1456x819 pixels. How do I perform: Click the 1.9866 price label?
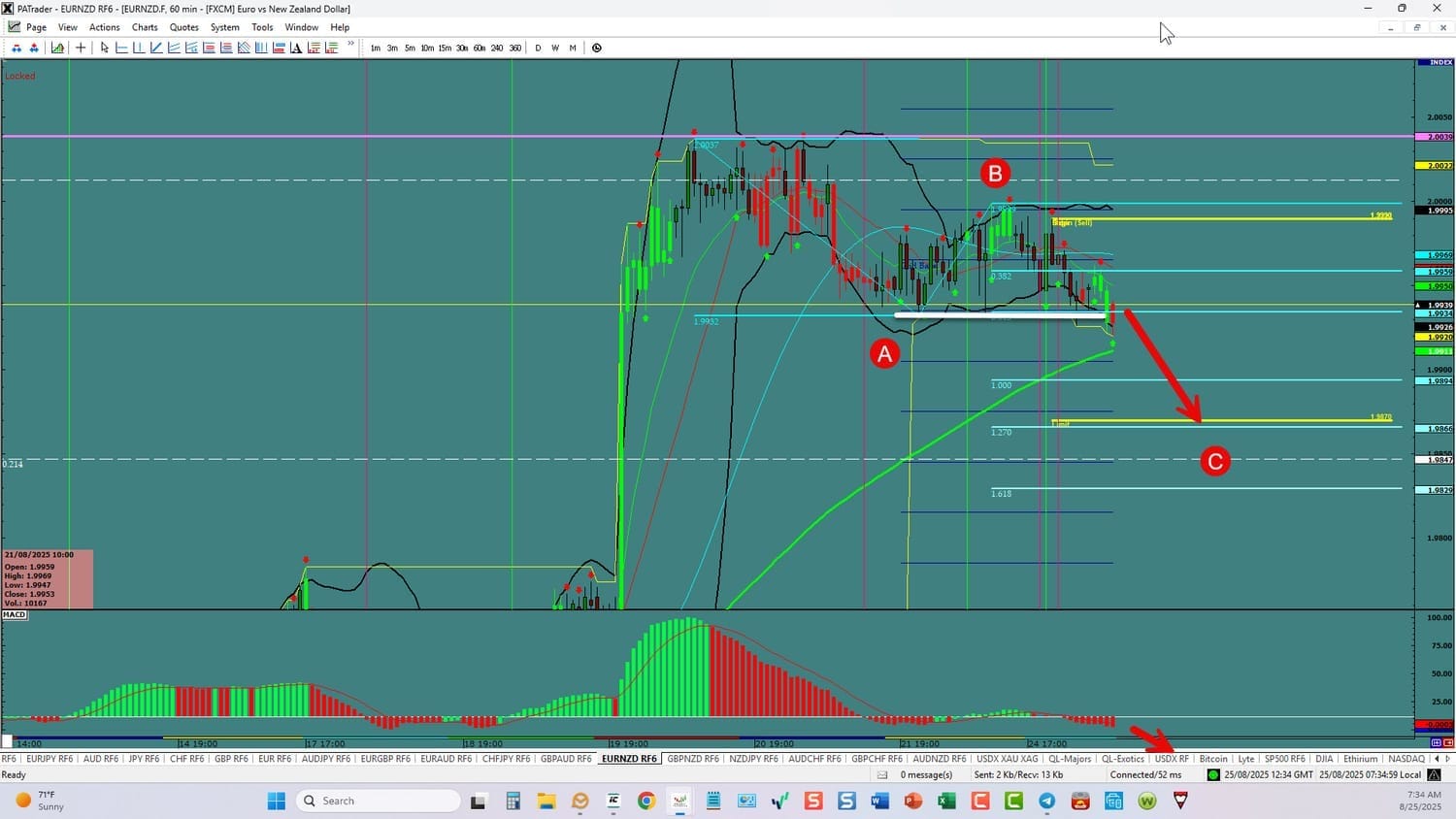(1435, 429)
